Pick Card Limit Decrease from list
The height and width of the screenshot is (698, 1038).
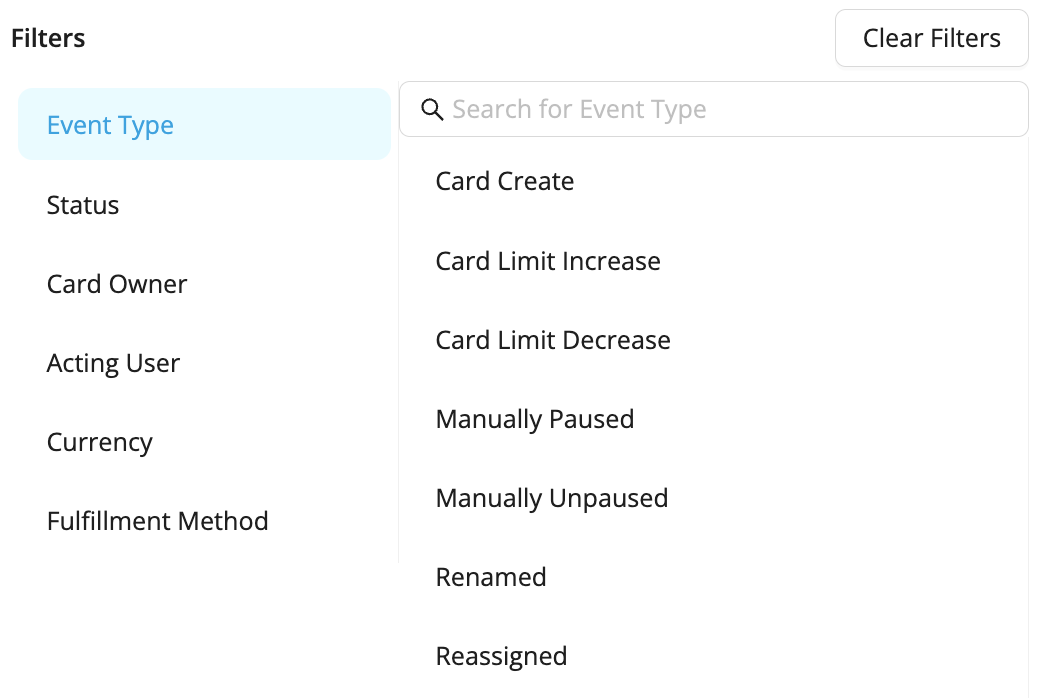(714, 340)
